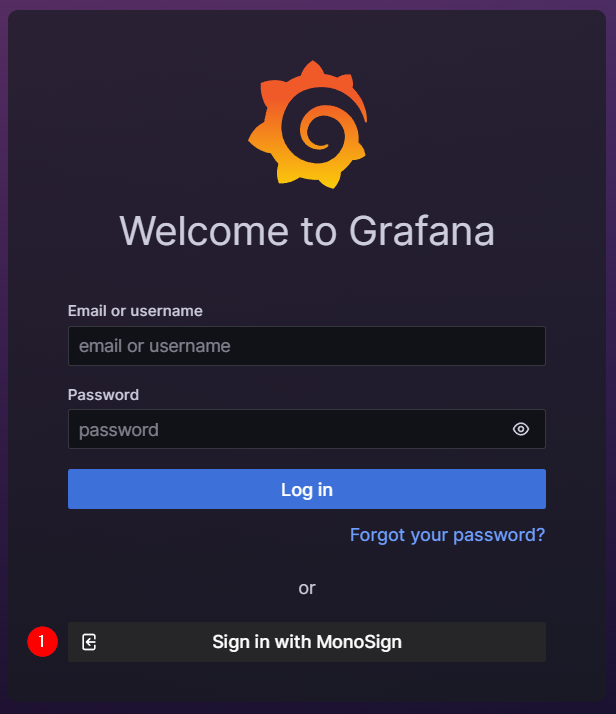Click the 'MonoSign' word in the sign-in button
Image resolution: width=616 pixels, height=714 pixels.
click(359, 642)
